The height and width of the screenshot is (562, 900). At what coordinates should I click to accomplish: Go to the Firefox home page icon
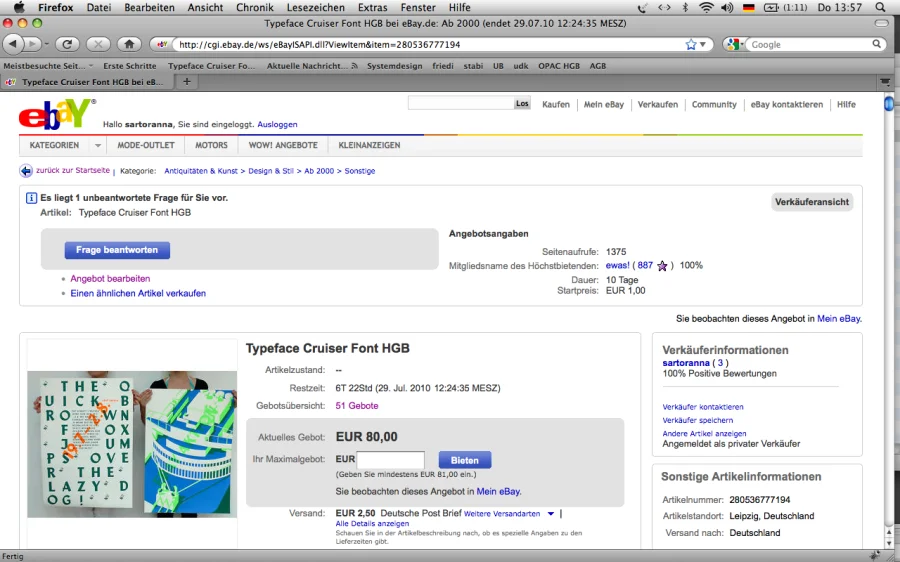(x=128, y=44)
